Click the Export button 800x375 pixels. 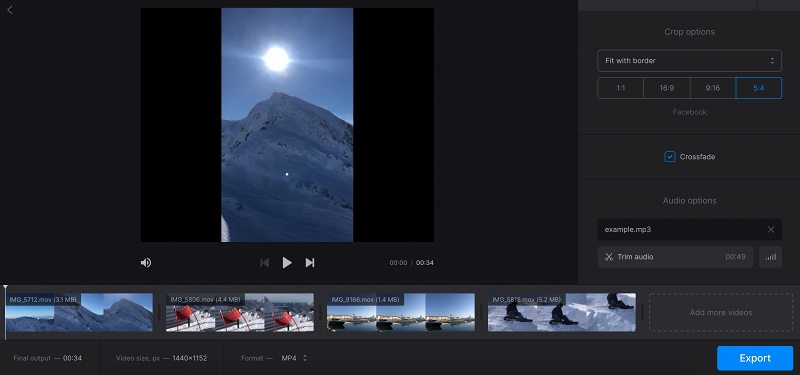[755, 358]
